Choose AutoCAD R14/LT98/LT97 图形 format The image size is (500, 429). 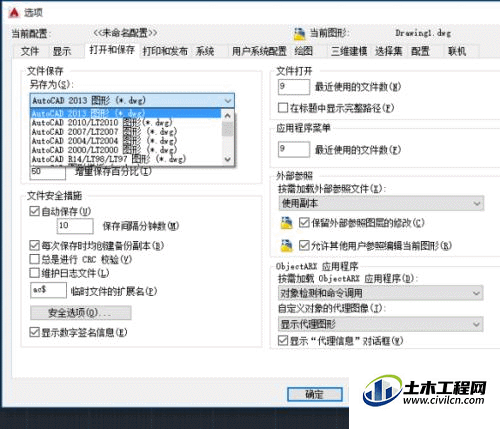[125, 159]
